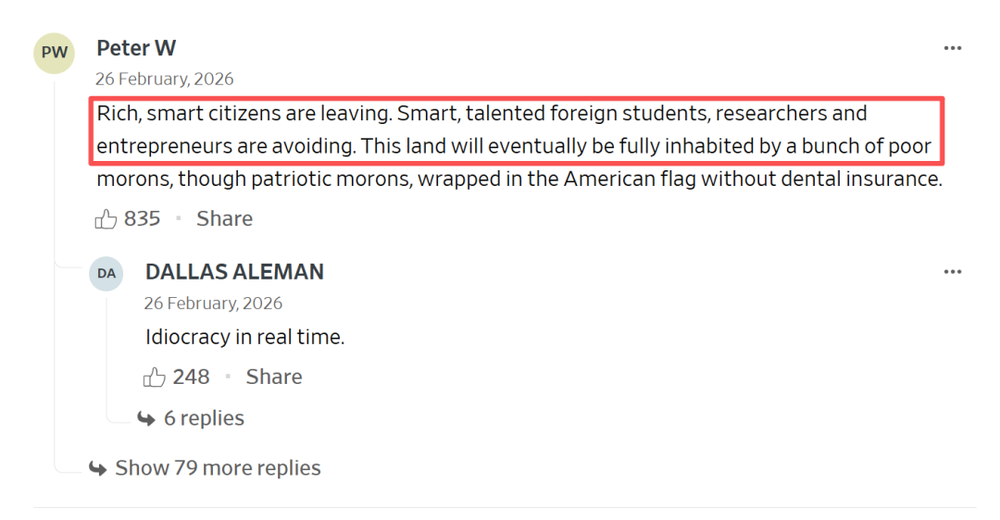Image resolution: width=1000 pixels, height=520 pixels.
Task: Click the "Idiocracy in real time." reply text
Action: [245, 337]
